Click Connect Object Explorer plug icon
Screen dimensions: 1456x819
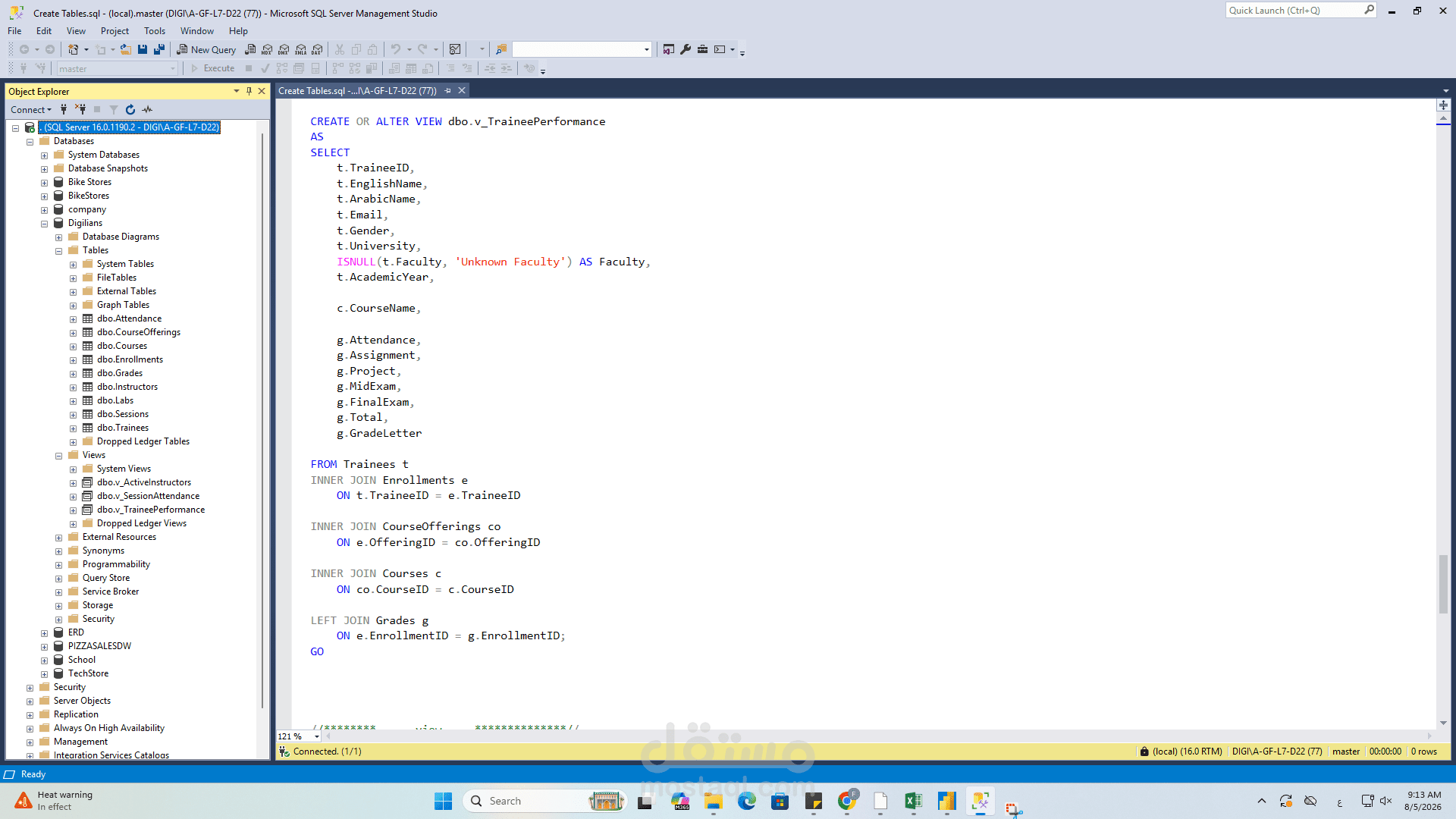(x=64, y=109)
